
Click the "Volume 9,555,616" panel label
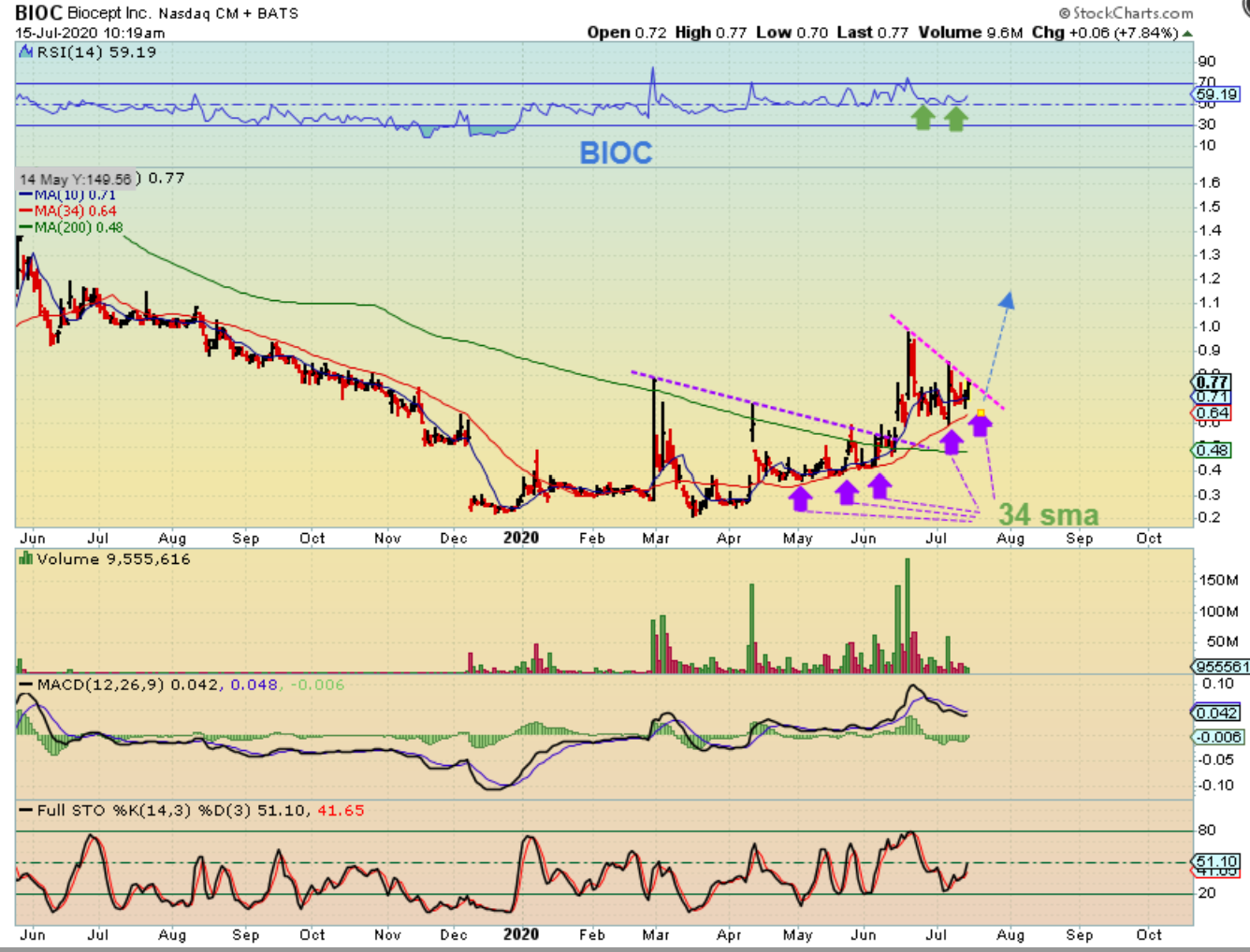click(113, 558)
